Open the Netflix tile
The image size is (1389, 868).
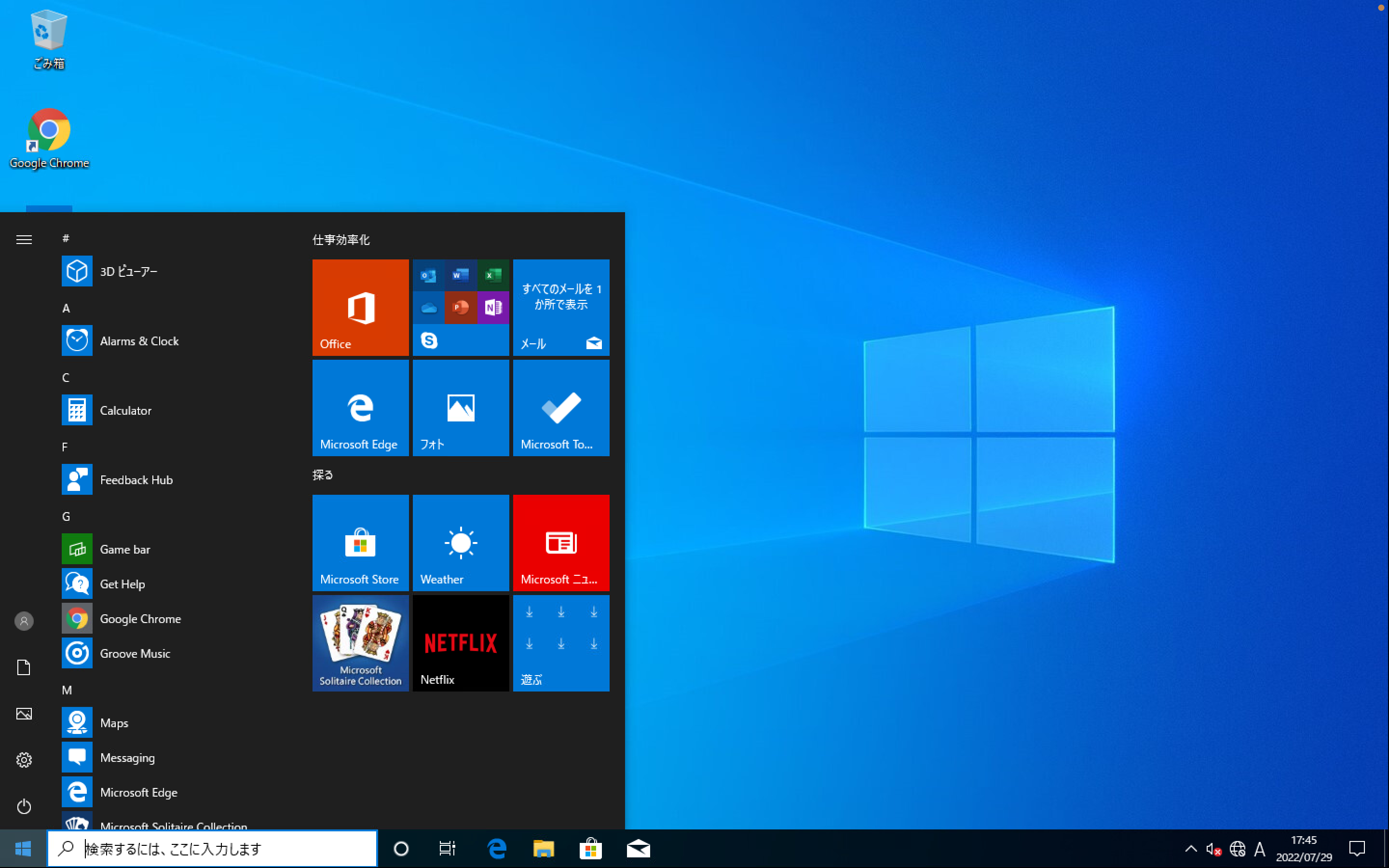coord(460,643)
